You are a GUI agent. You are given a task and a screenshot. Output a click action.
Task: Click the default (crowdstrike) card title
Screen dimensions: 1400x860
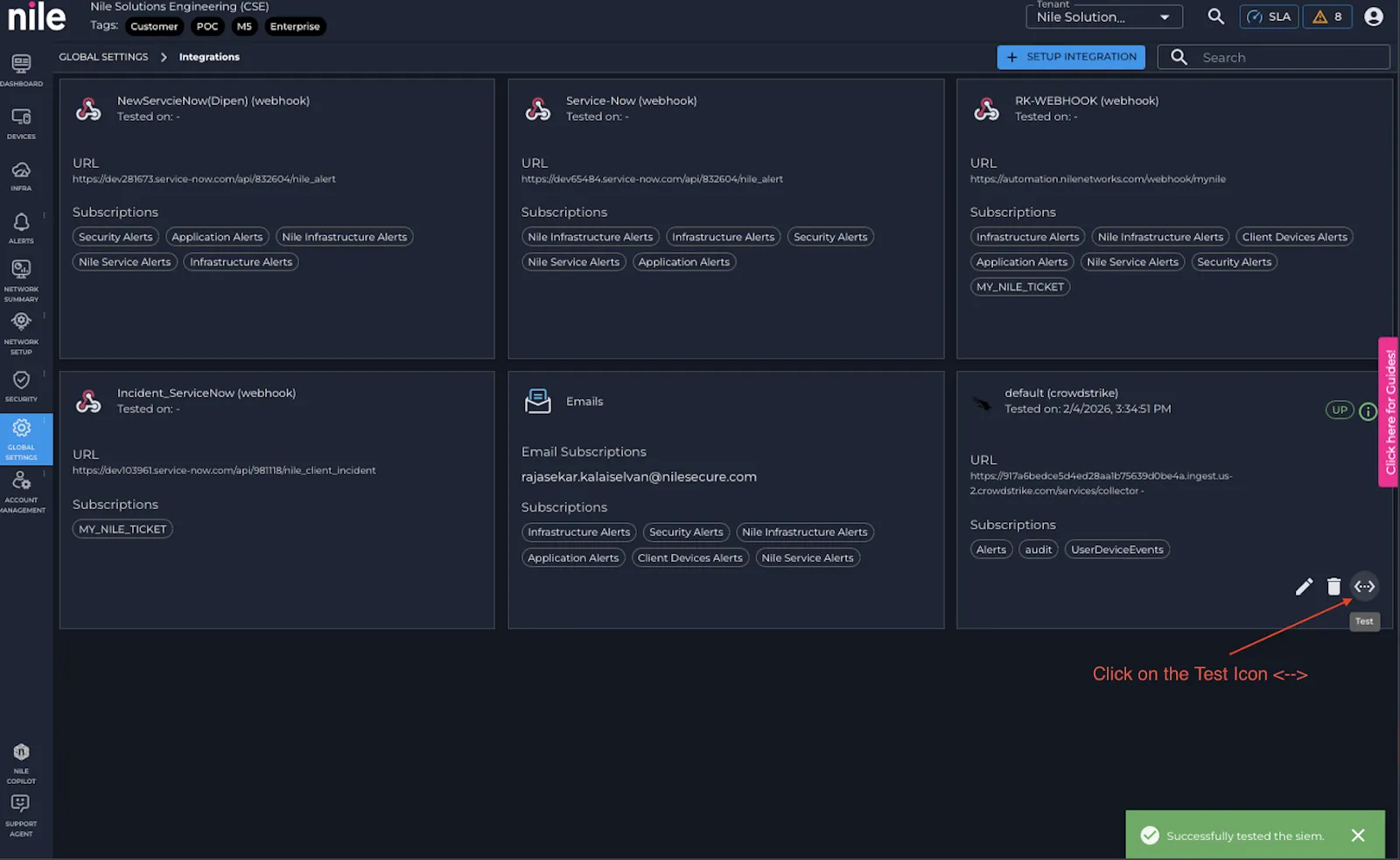pyautogui.click(x=1061, y=393)
